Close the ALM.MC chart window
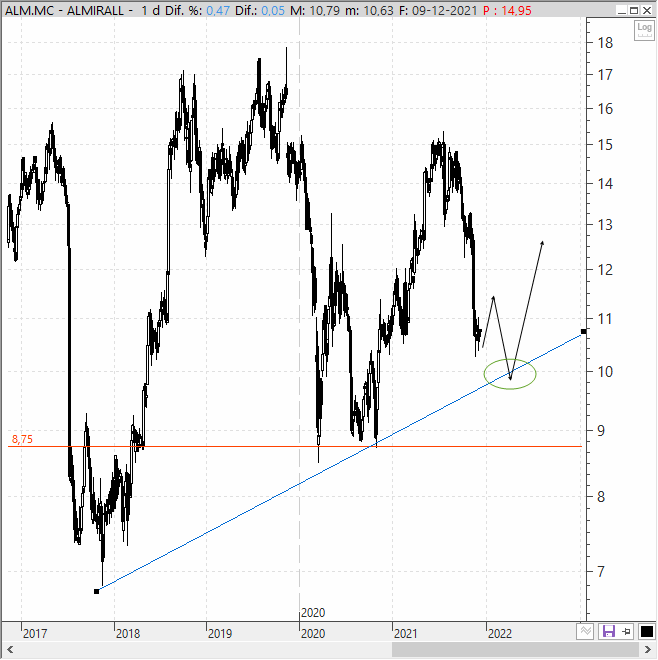 pos(647,11)
